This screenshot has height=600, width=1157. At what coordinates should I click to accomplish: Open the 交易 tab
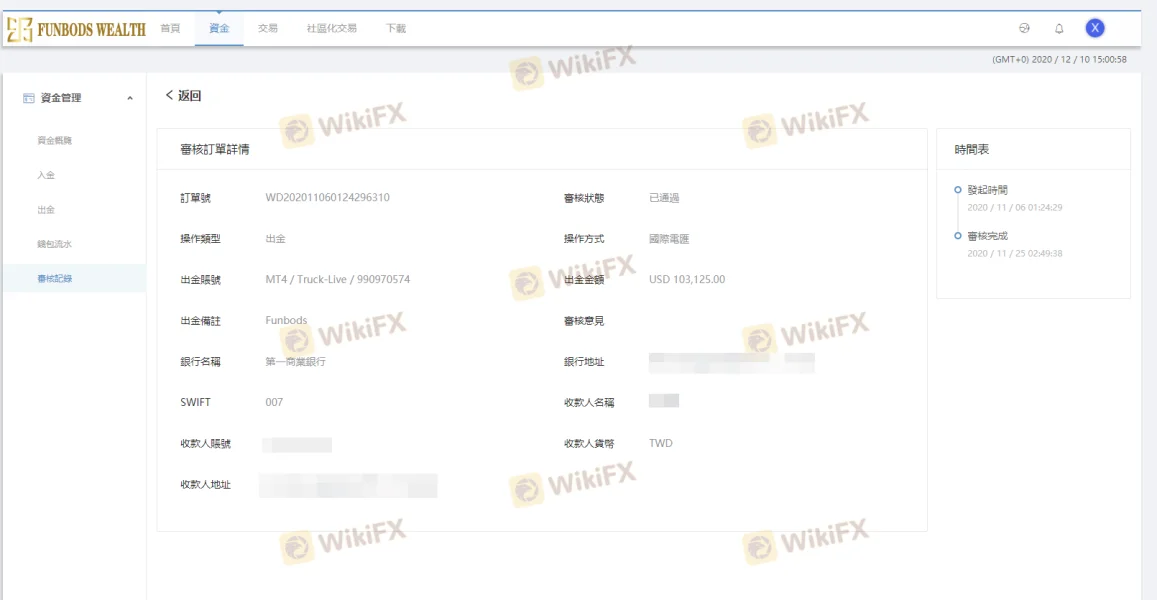click(268, 28)
